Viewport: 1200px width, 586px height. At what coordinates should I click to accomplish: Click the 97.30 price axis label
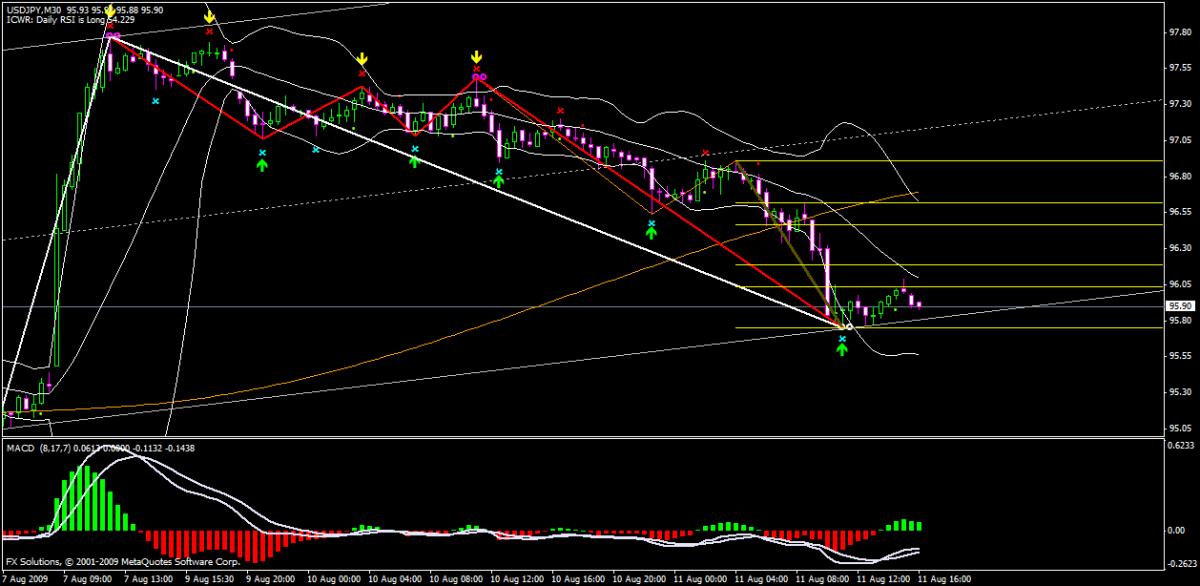point(1179,104)
